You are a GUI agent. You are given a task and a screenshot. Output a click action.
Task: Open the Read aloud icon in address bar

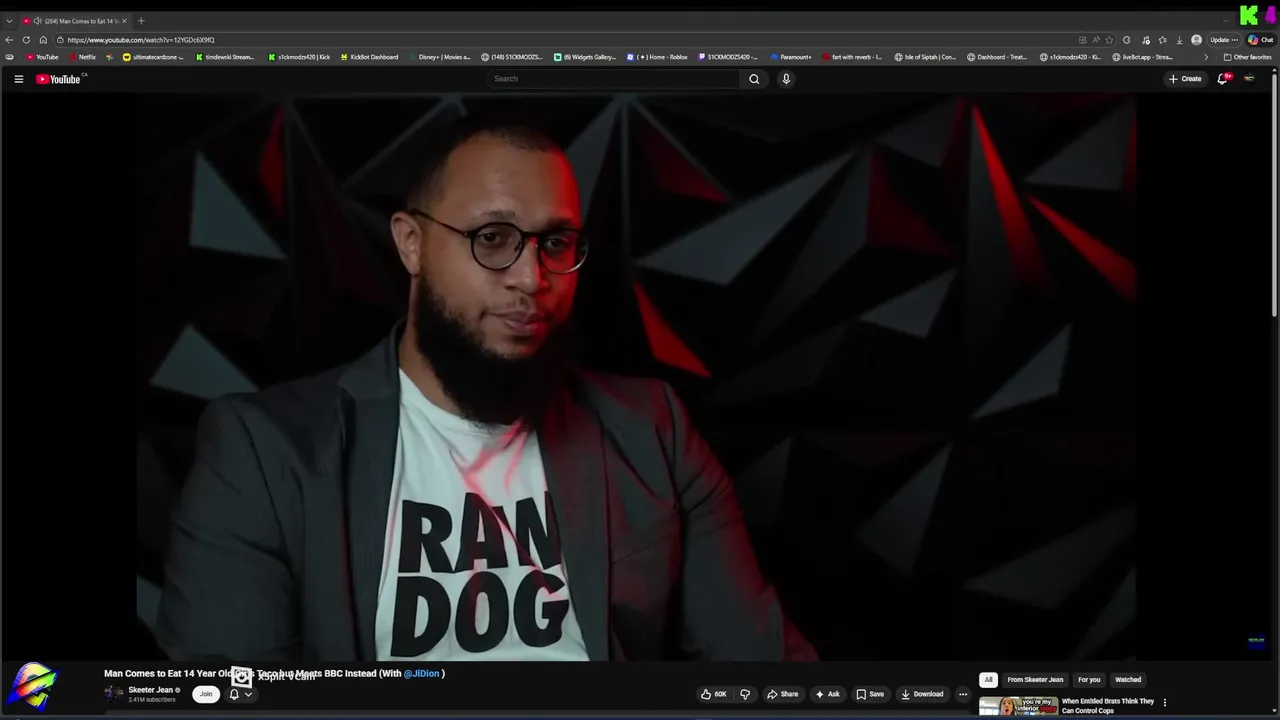pos(1096,40)
